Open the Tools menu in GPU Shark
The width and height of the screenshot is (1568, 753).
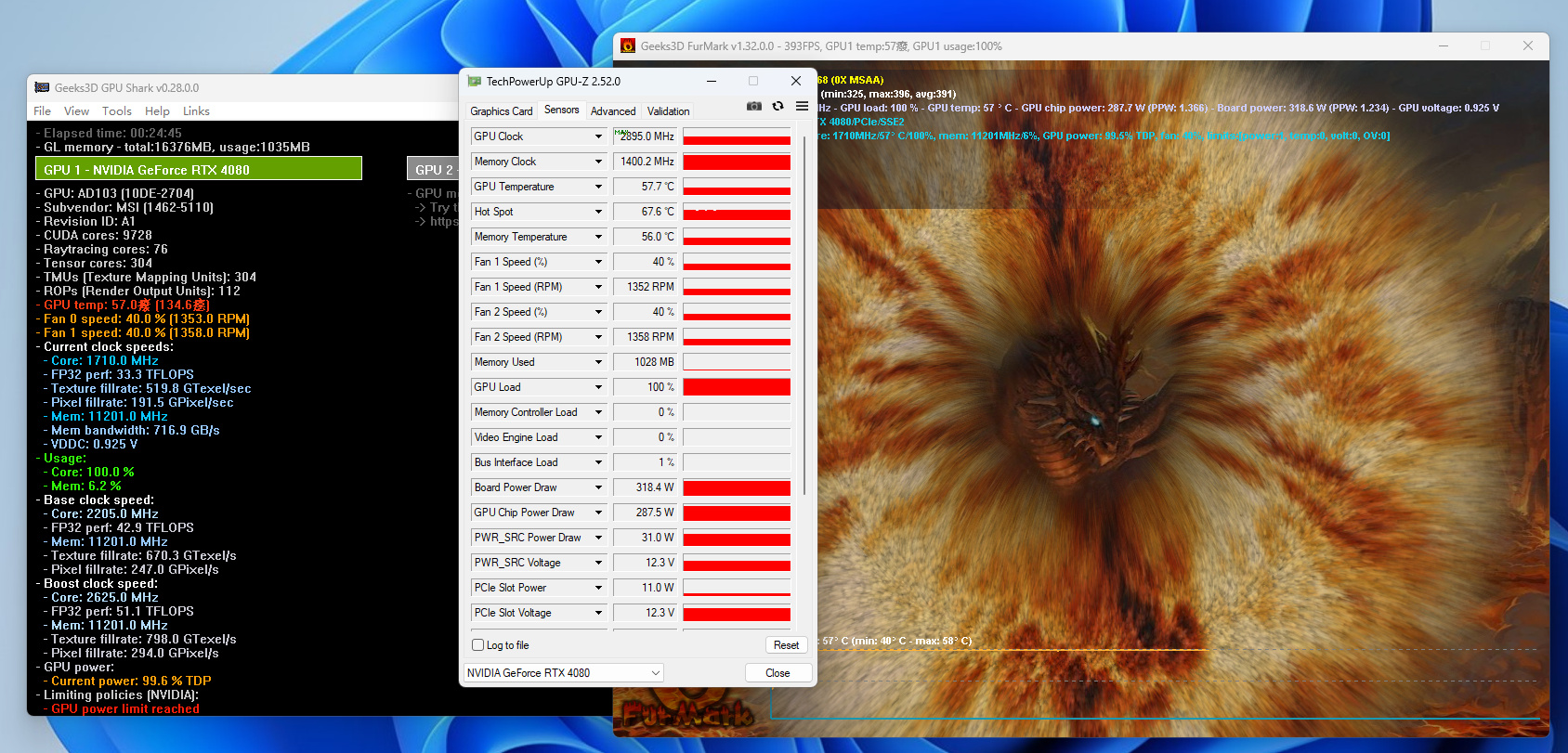tap(117, 111)
